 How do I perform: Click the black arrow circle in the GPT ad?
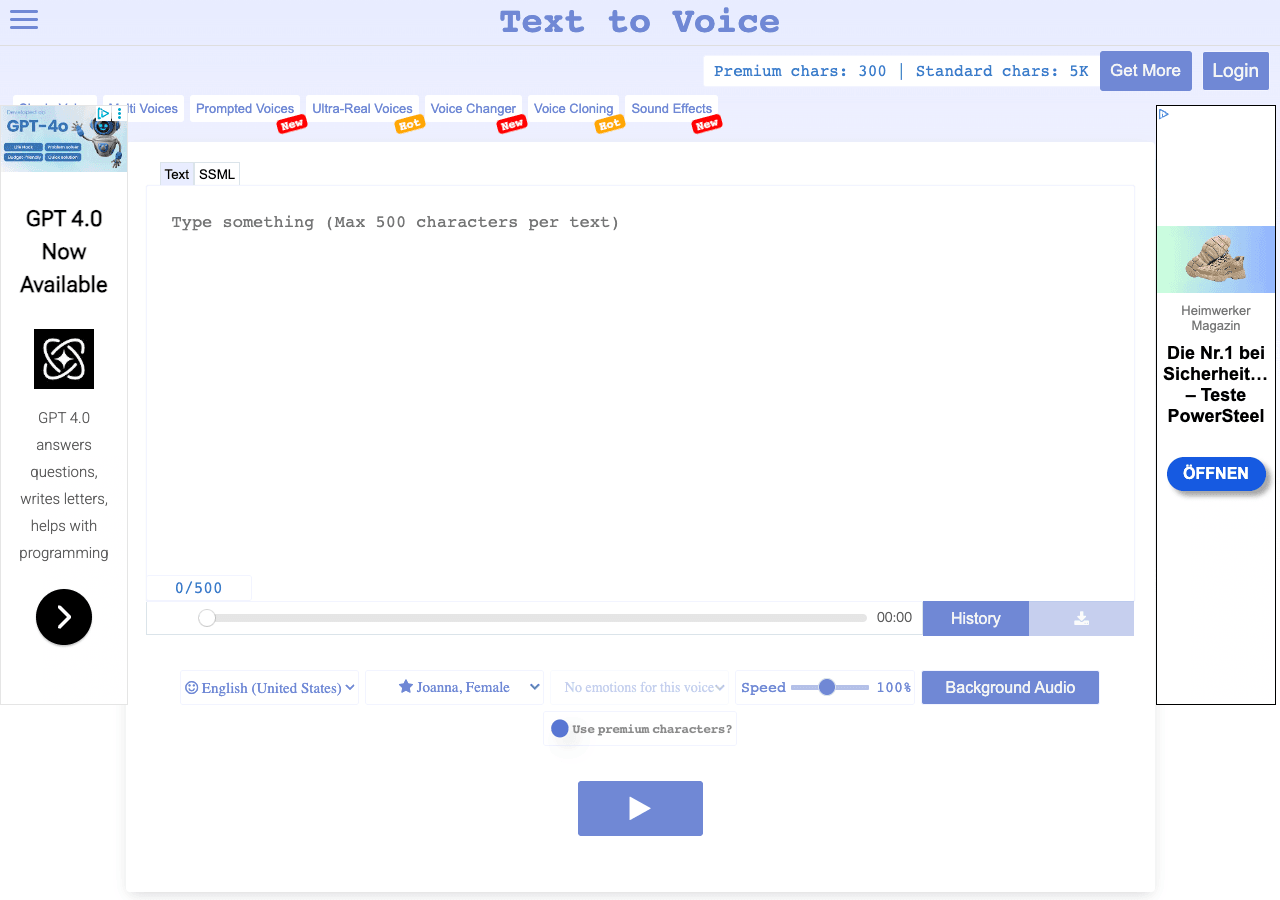pos(64,617)
